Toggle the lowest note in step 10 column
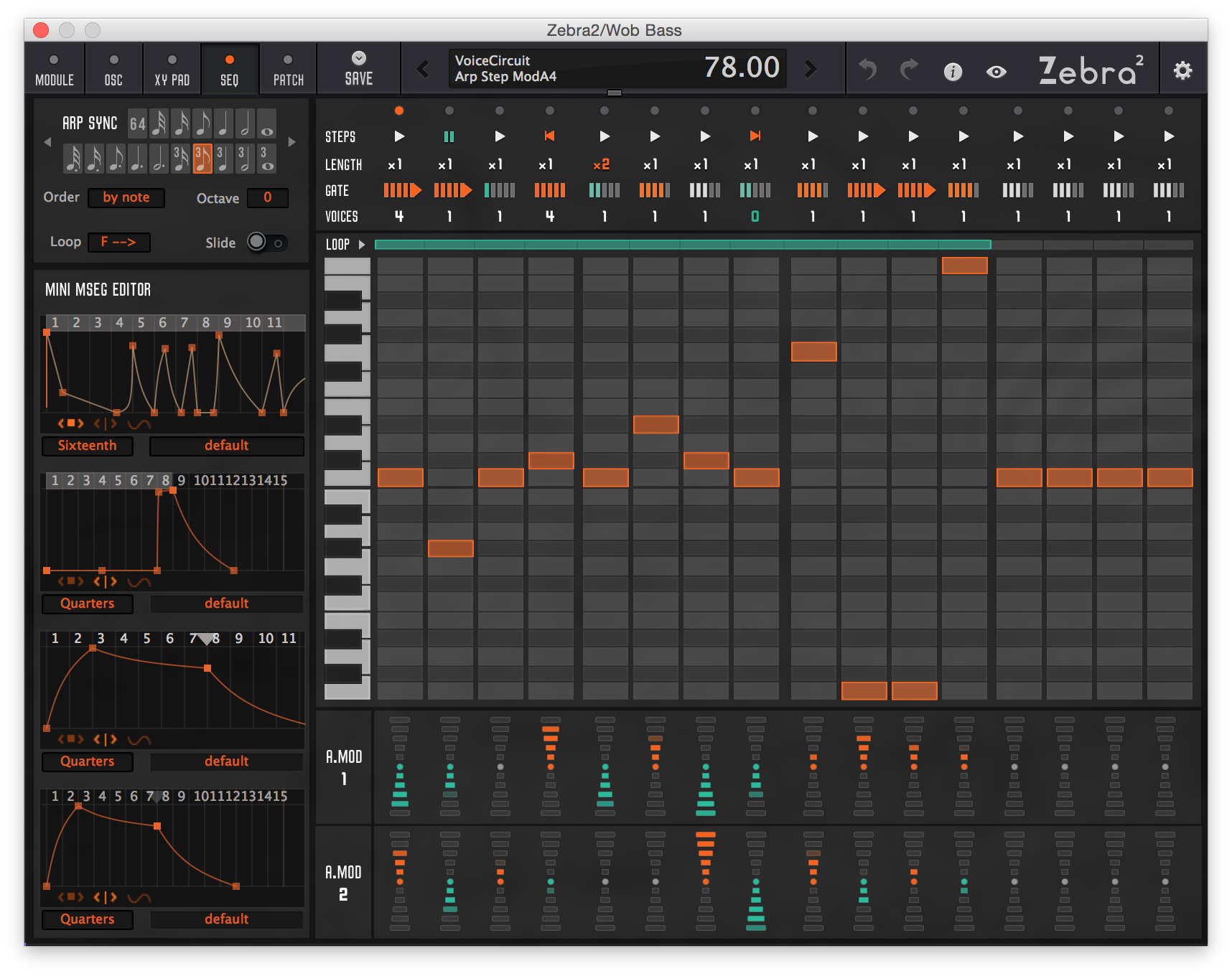The image size is (1232, 976). point(864,690)
